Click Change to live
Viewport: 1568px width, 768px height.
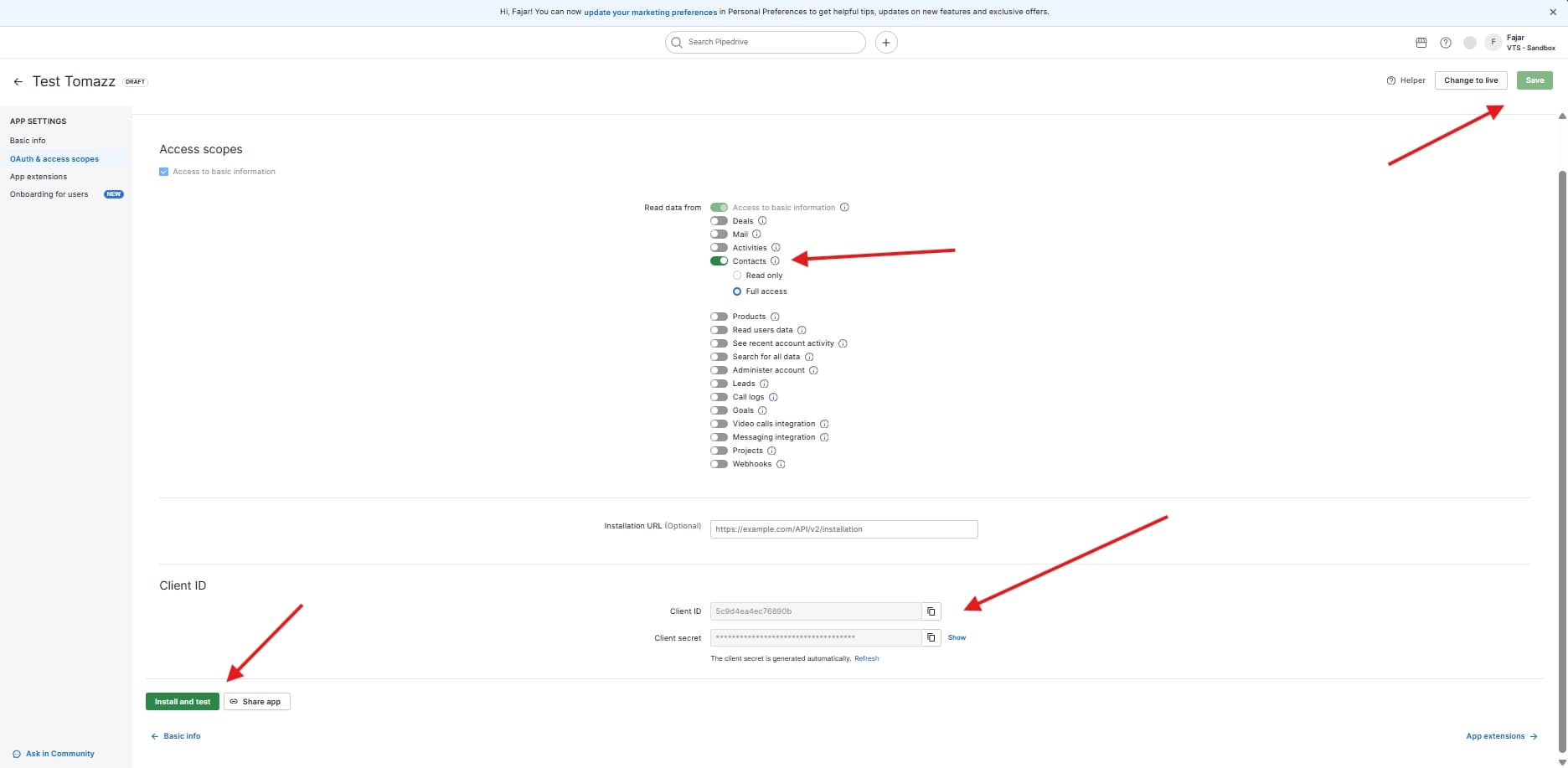pyautogui.click(x=1471, y=80)
